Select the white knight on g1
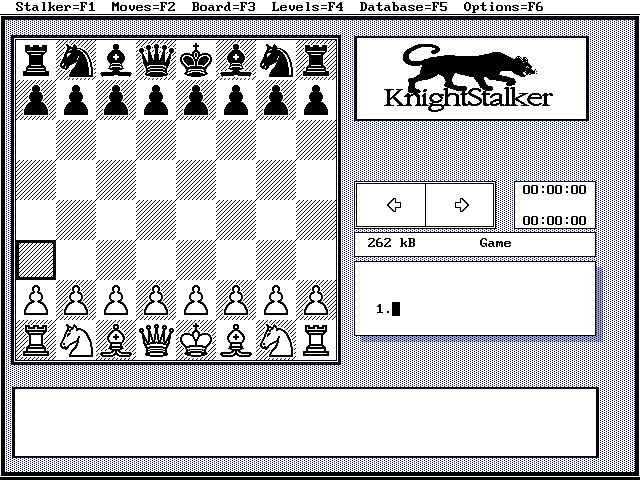 coord(276,340)
